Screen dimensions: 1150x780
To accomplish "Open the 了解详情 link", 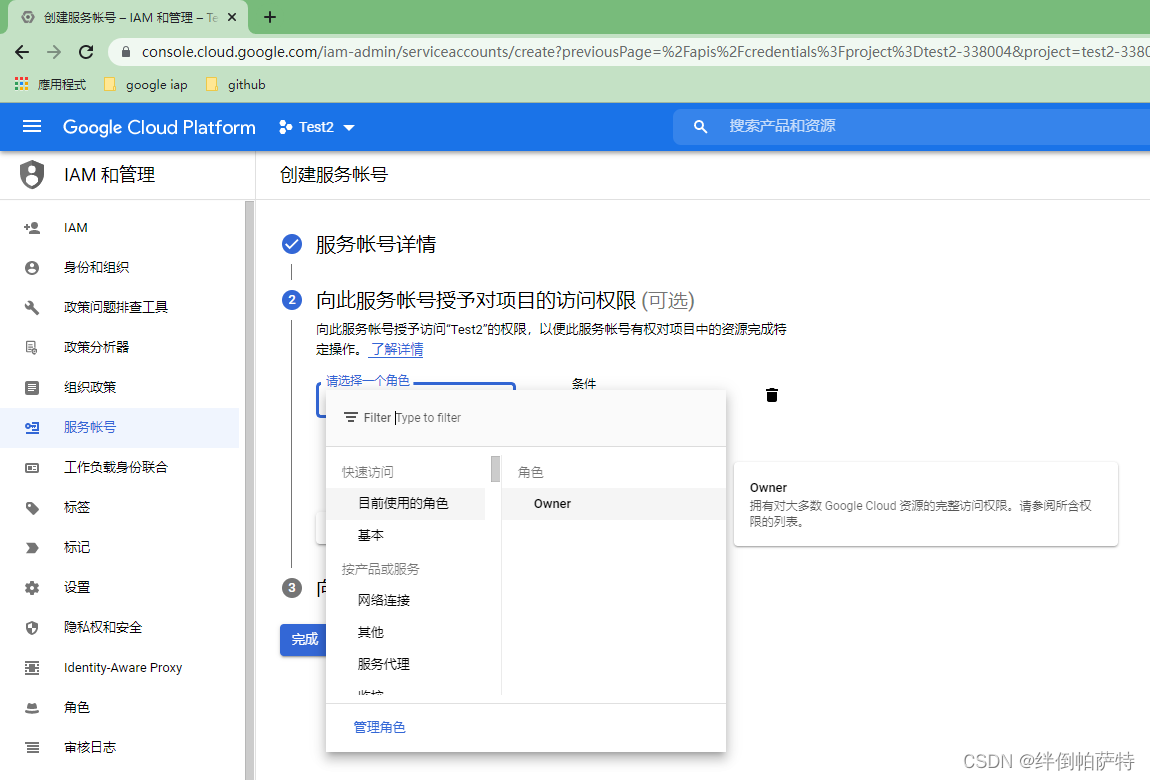I will coord(397,350).
